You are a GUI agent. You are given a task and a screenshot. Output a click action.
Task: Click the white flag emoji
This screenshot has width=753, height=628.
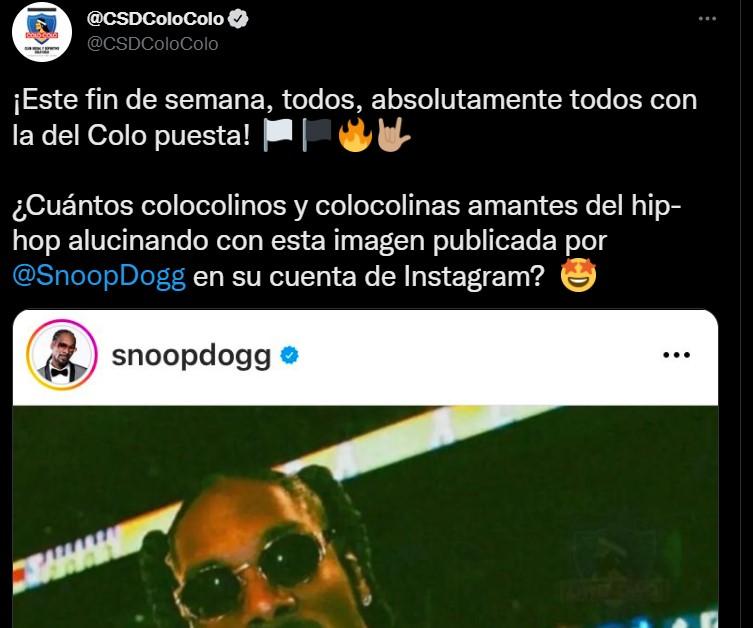pyautogui.click(x=278, y=135)
